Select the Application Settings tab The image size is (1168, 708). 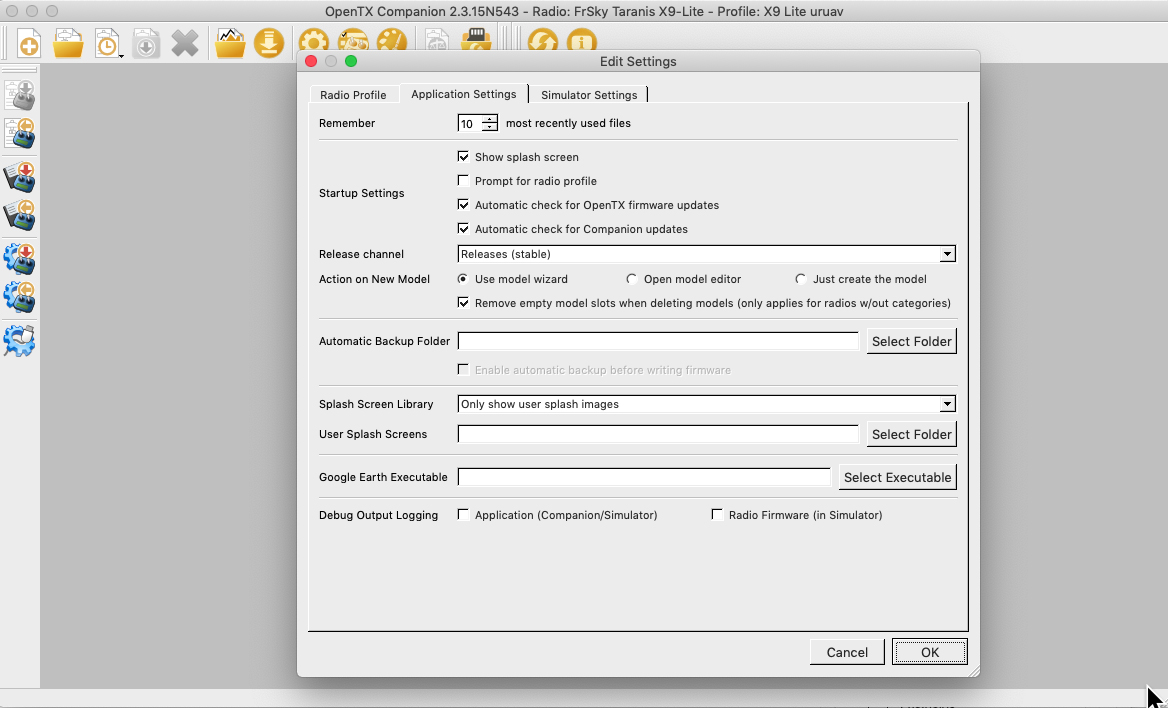click(463, 94)
